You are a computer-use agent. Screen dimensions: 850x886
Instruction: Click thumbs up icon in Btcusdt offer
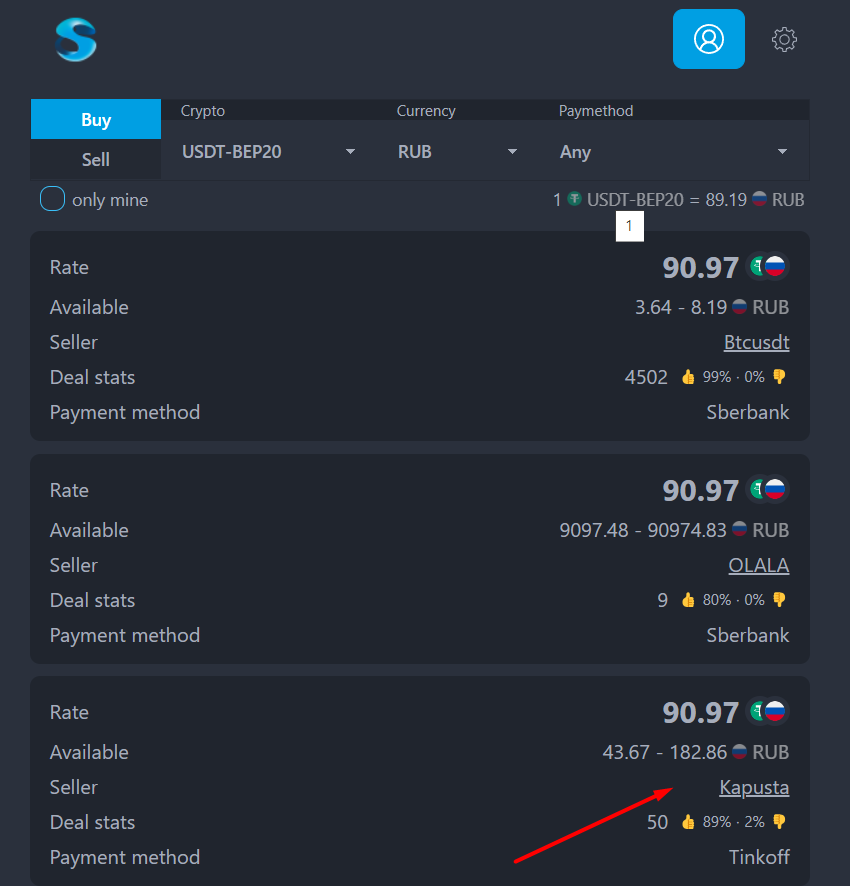(x=688, y=377)
